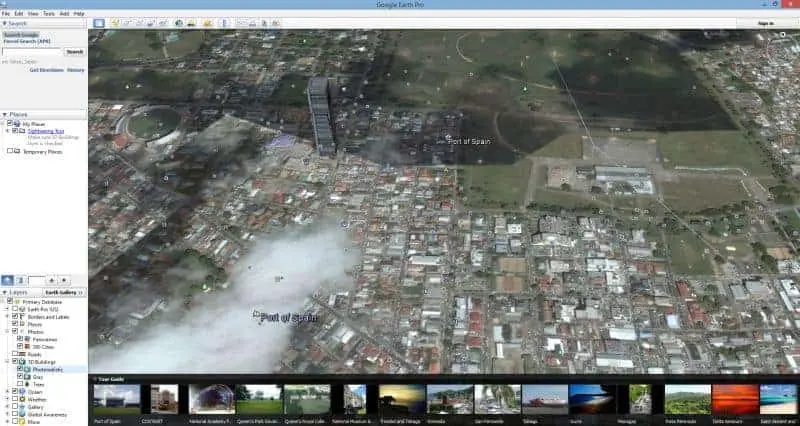Screen dimensions: 800x426
Task: Click the Hide Sidebar toolbar button
Action: point(99,22)
